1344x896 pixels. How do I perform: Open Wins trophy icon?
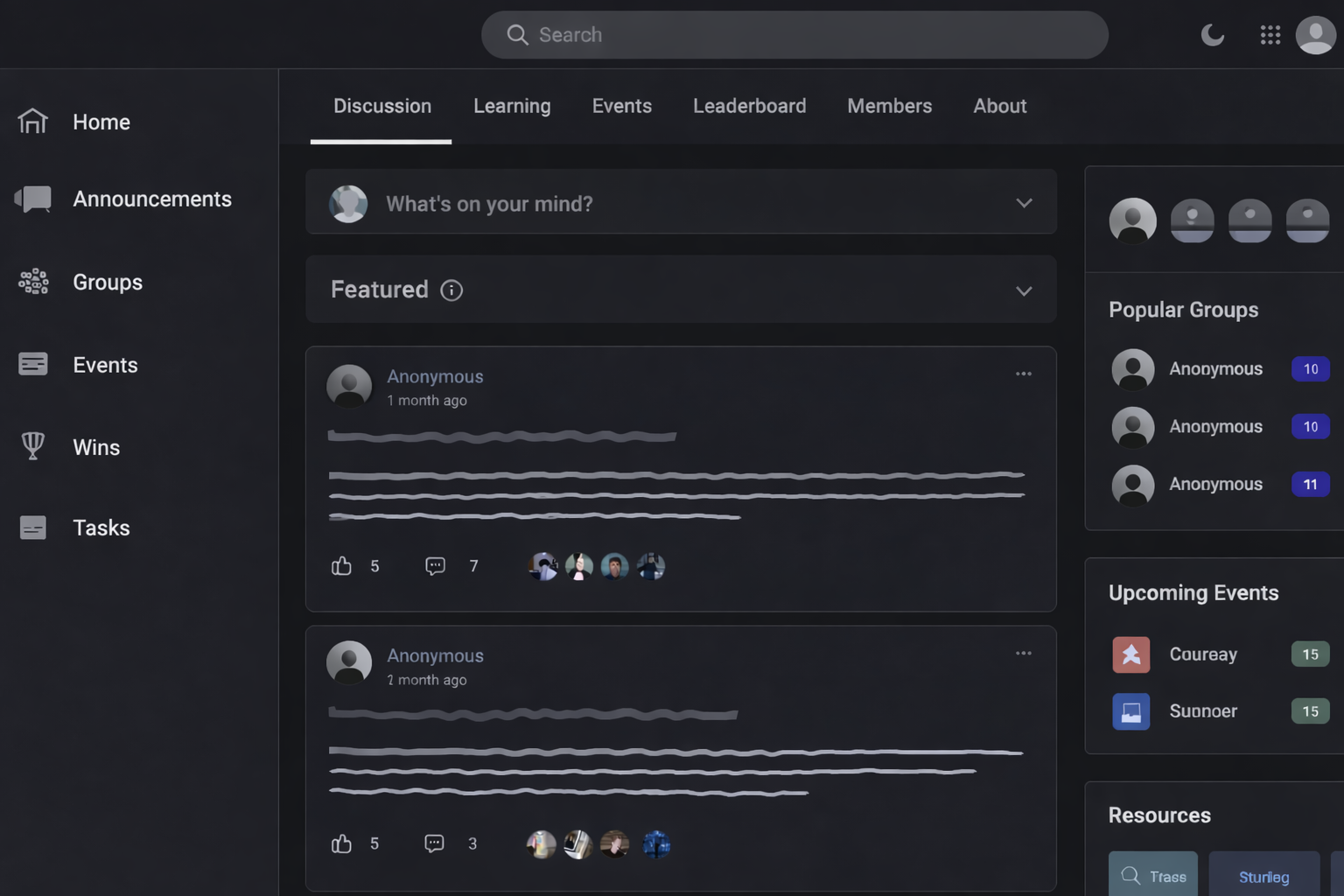[33, 446]
